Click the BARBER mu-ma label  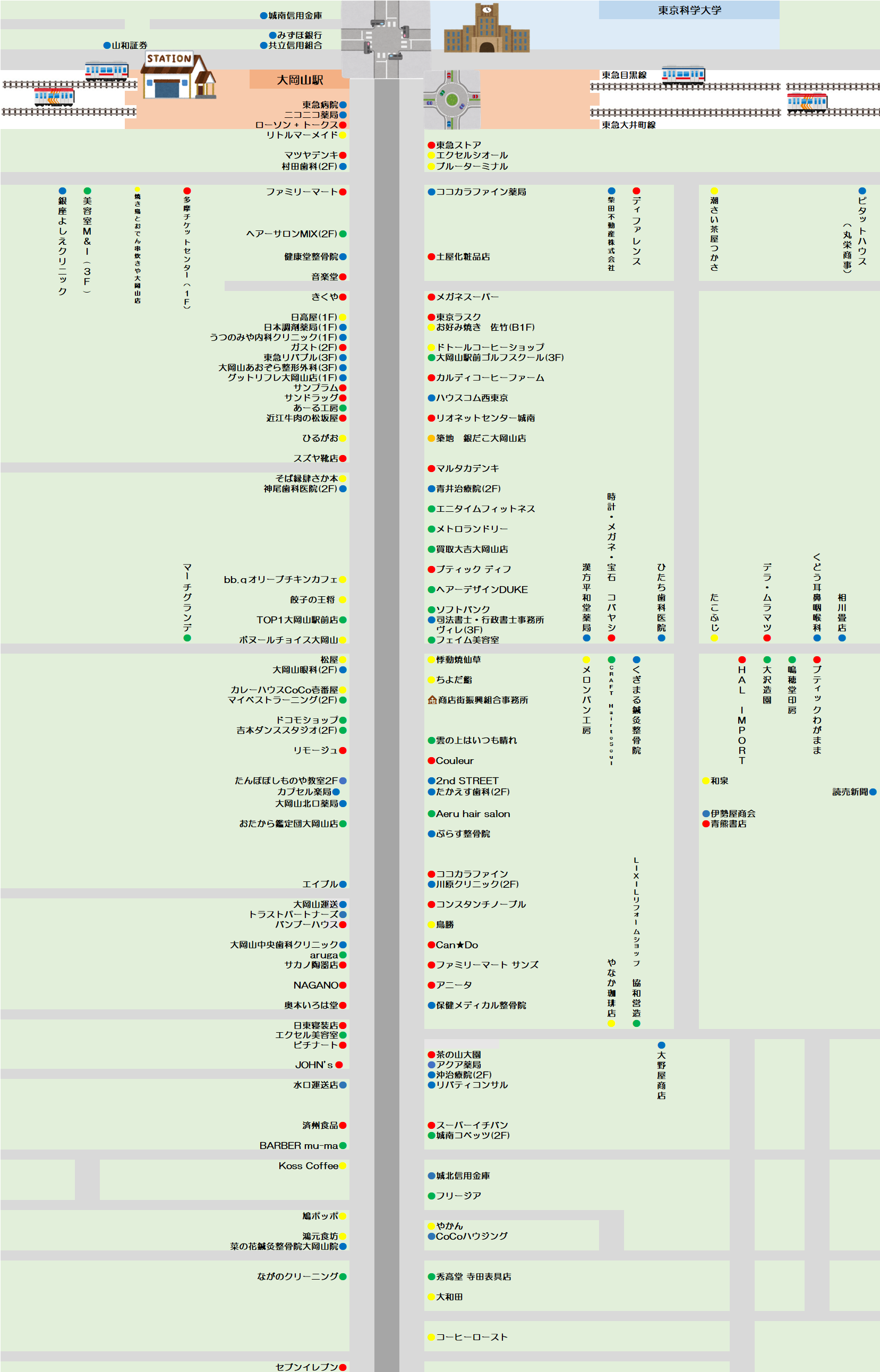point(299,1146)
